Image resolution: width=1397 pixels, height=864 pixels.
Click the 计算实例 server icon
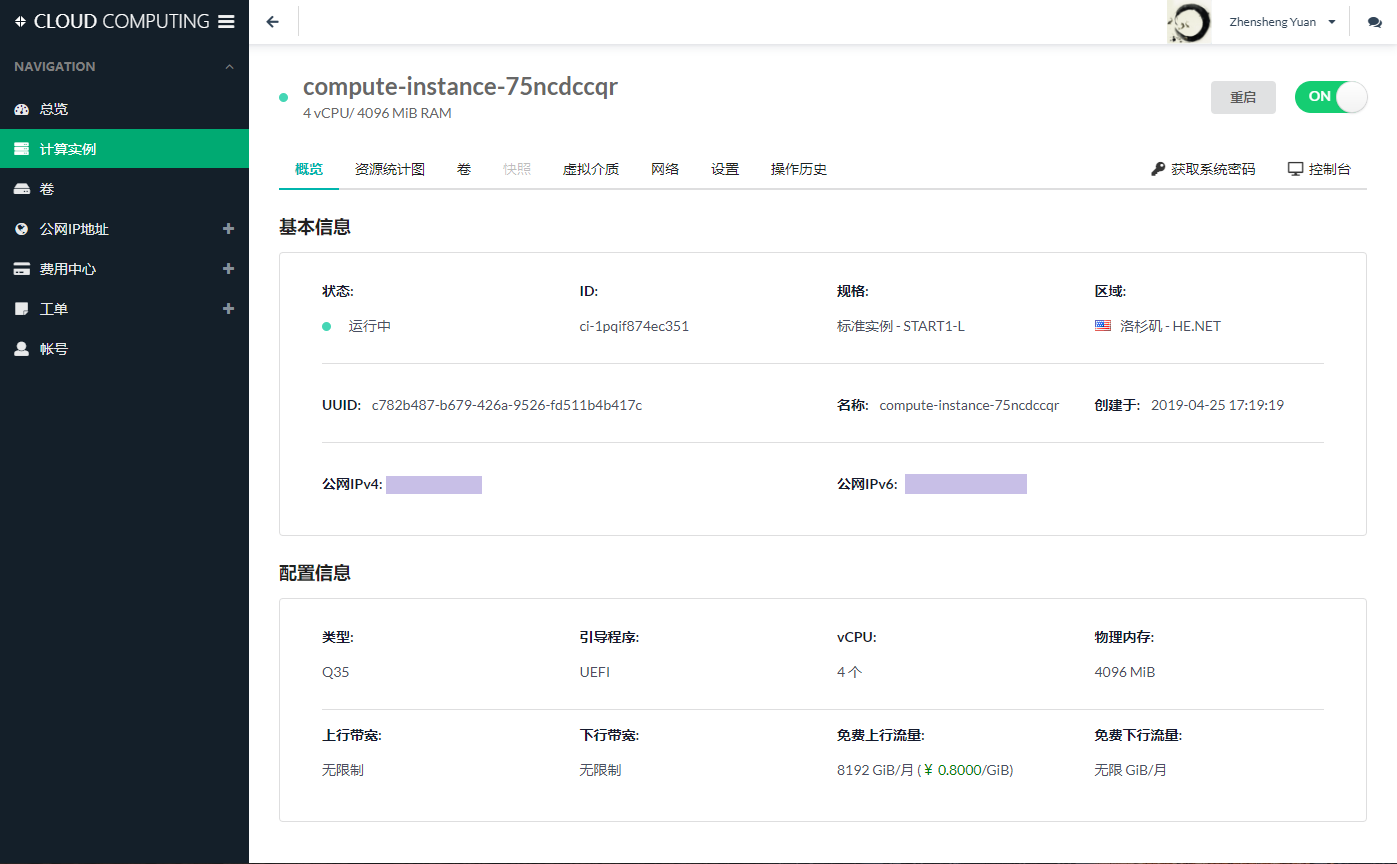22,149
